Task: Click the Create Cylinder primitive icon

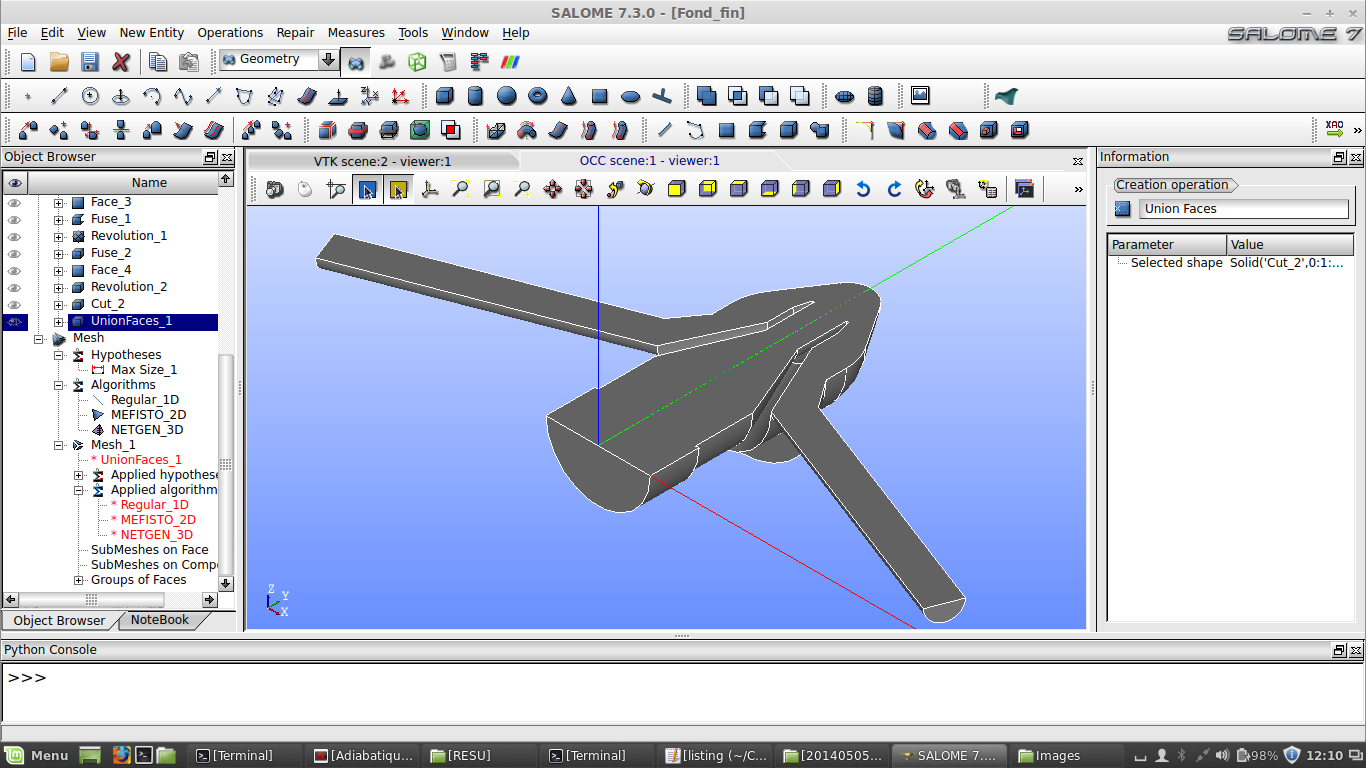Action: click(x=476, y=96)
